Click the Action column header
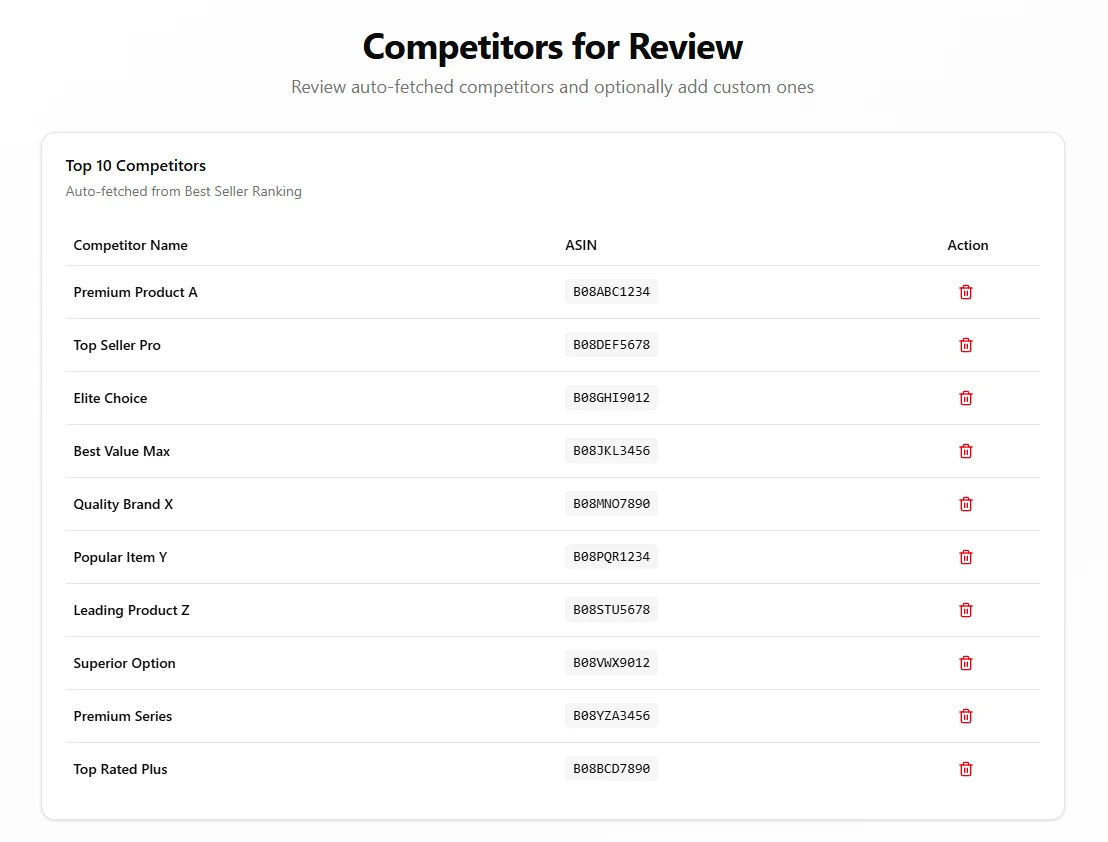Screen dimensions: 1108x842 [x=967, y=245]
